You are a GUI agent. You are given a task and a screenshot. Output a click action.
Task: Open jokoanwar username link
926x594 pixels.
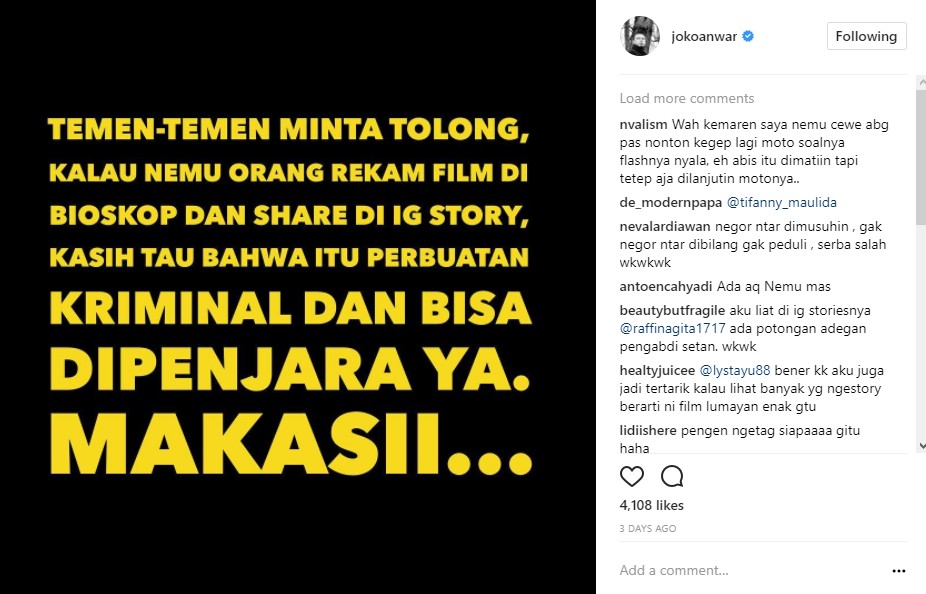coord(704,37)
